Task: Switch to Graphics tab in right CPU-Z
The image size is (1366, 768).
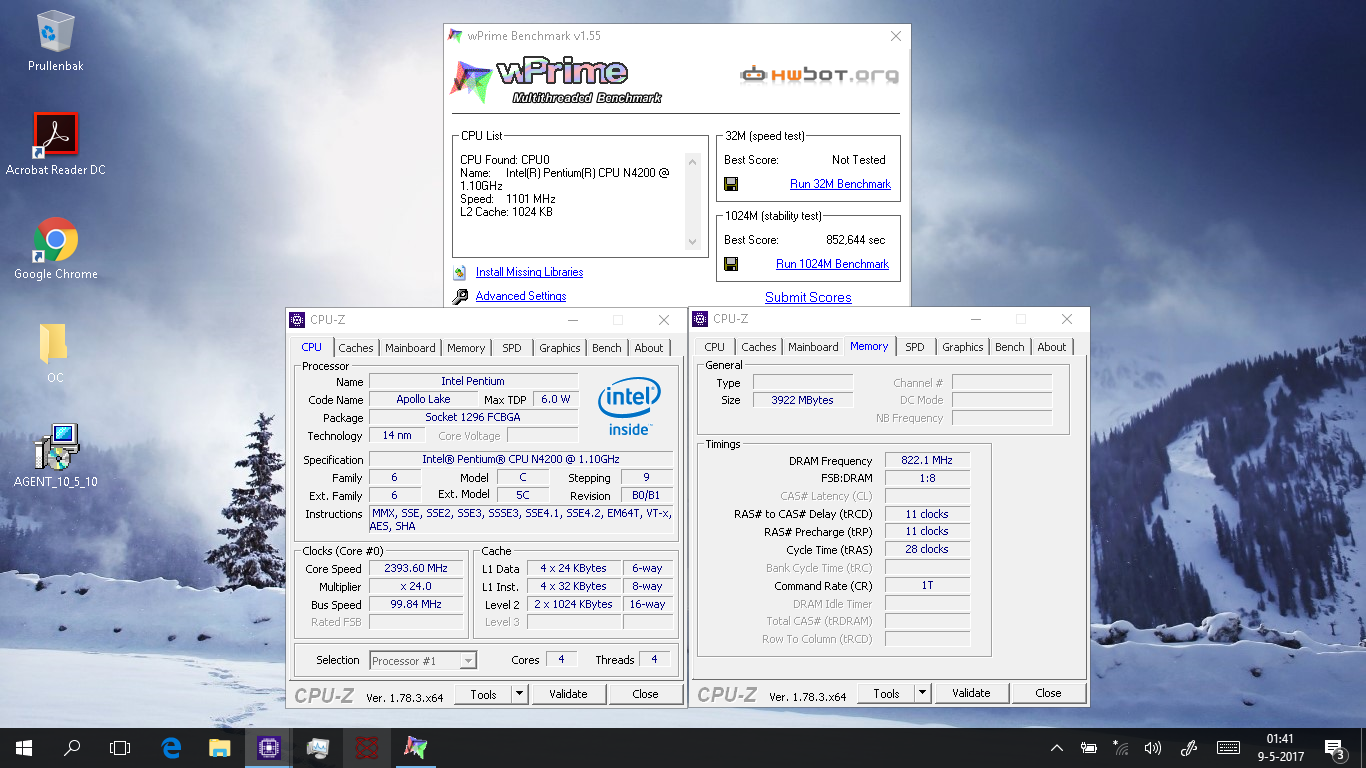Action: coord(963,347)
